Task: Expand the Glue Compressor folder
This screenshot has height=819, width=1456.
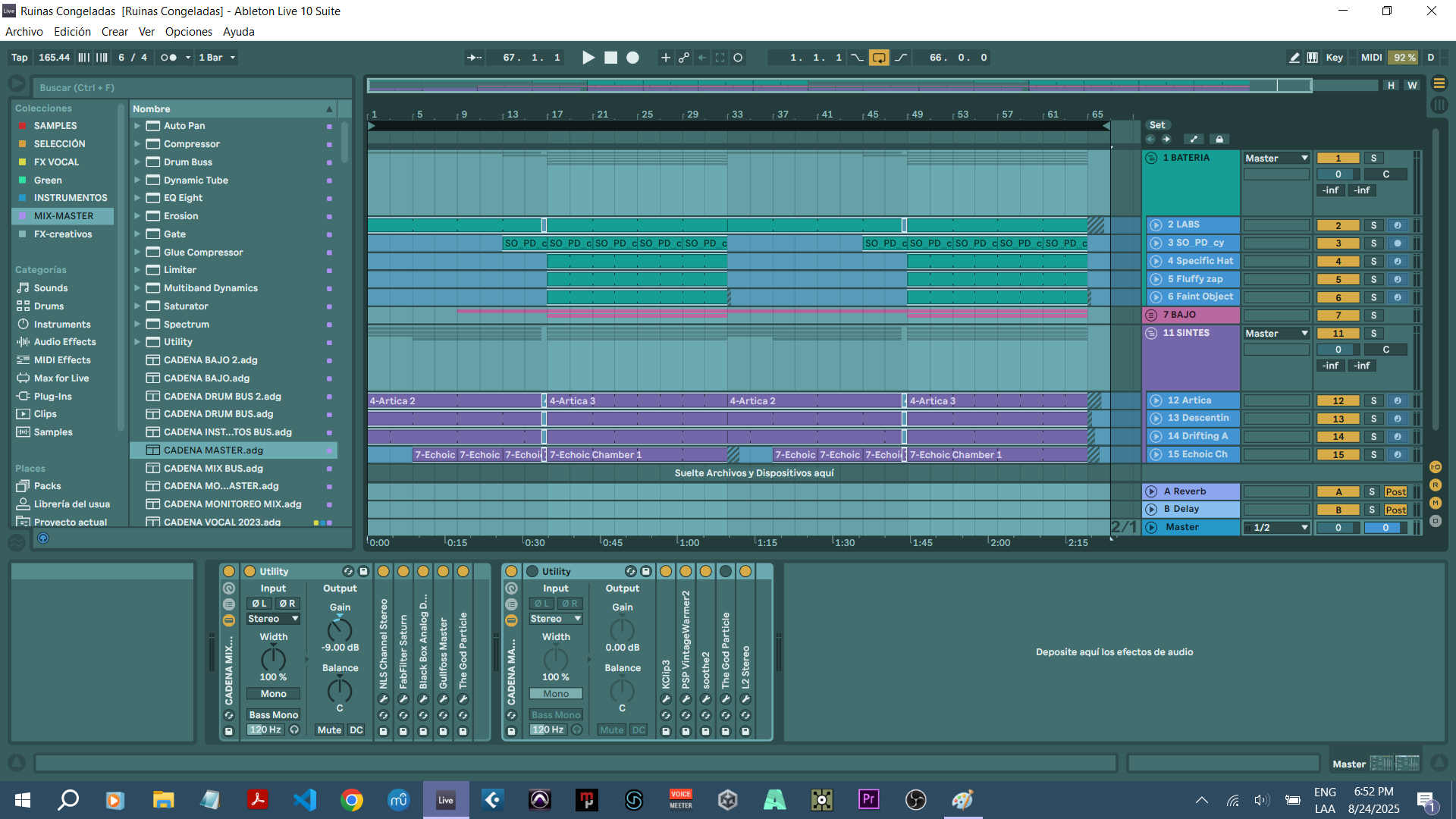Action: point(137,253)
